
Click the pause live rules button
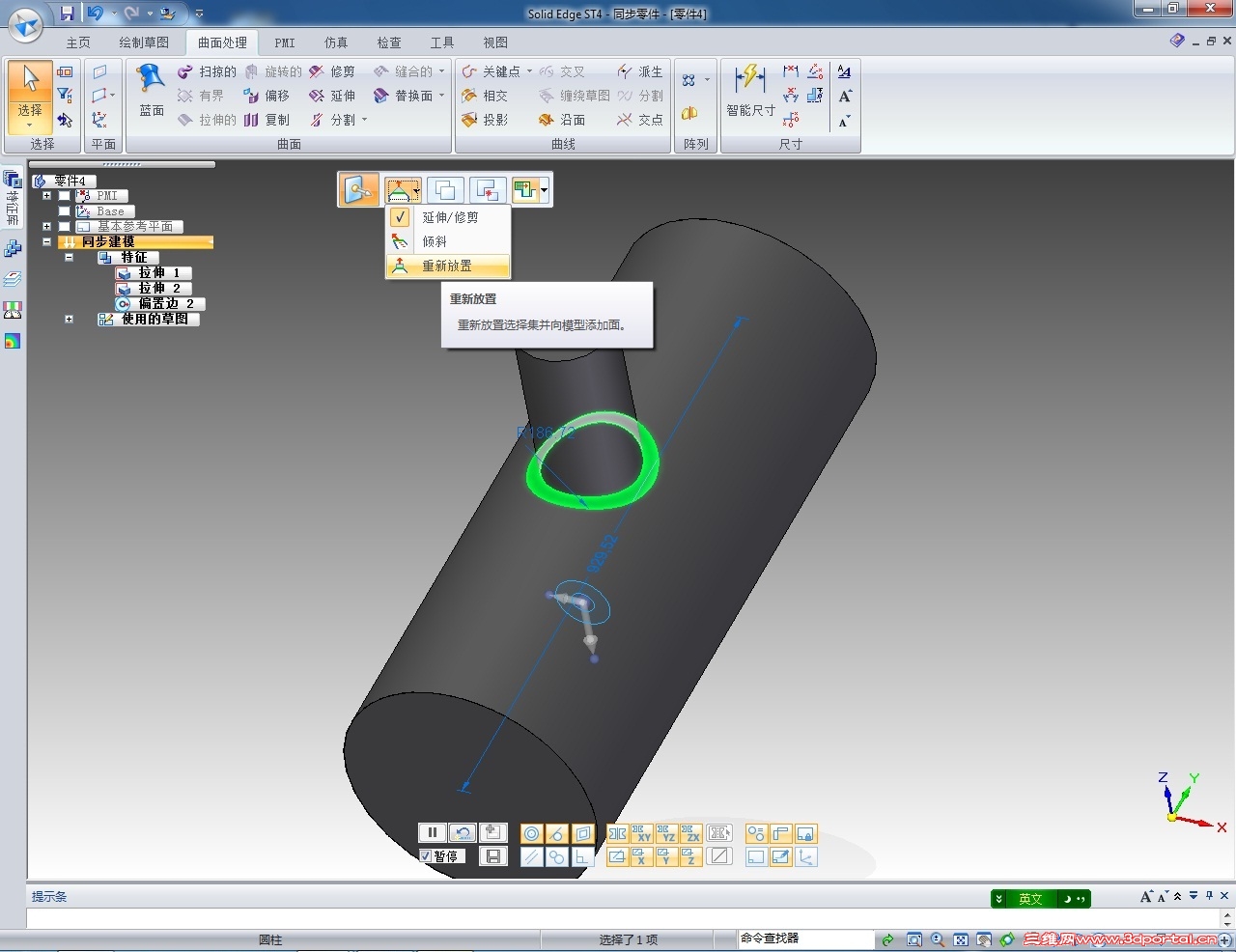[x=432, y=832]
